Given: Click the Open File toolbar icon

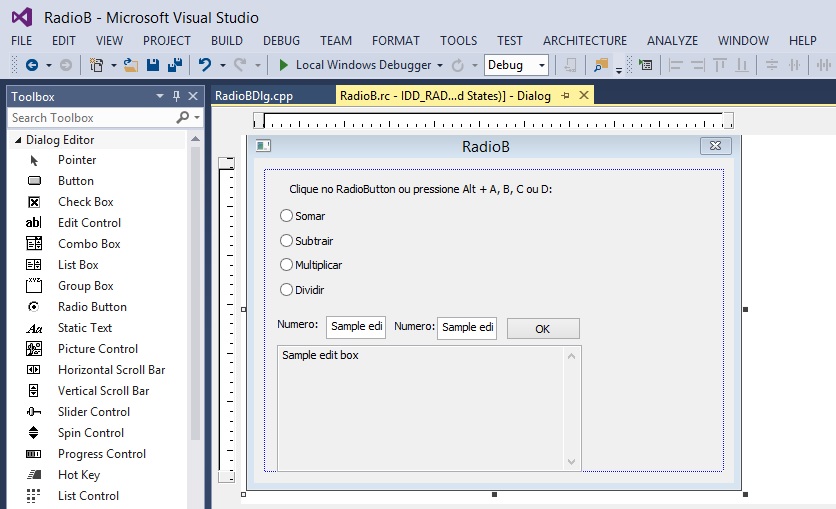Looking at the screenshot, I should (x=131, y=65).
